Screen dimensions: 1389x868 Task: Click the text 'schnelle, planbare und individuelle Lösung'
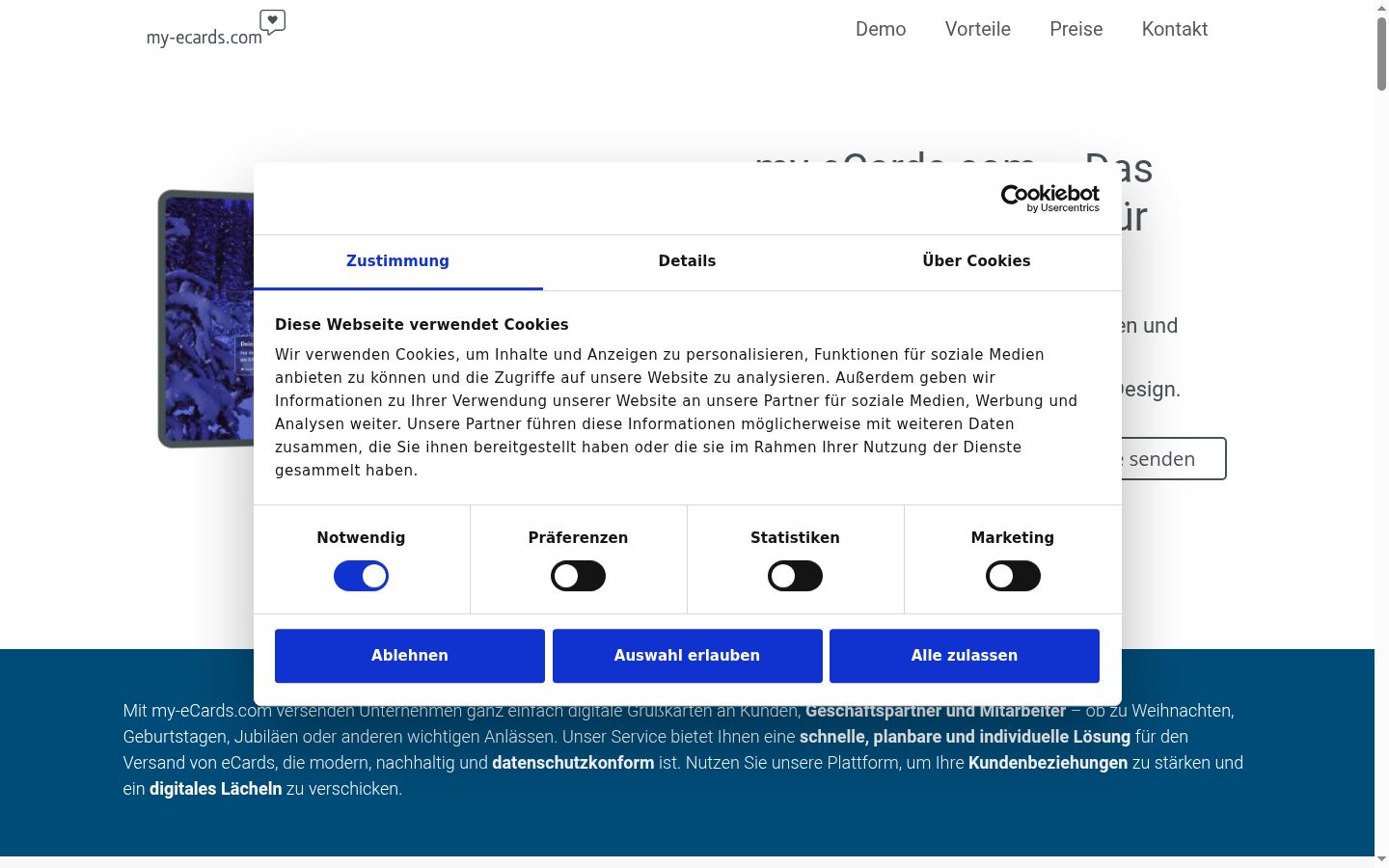(965, 737)
